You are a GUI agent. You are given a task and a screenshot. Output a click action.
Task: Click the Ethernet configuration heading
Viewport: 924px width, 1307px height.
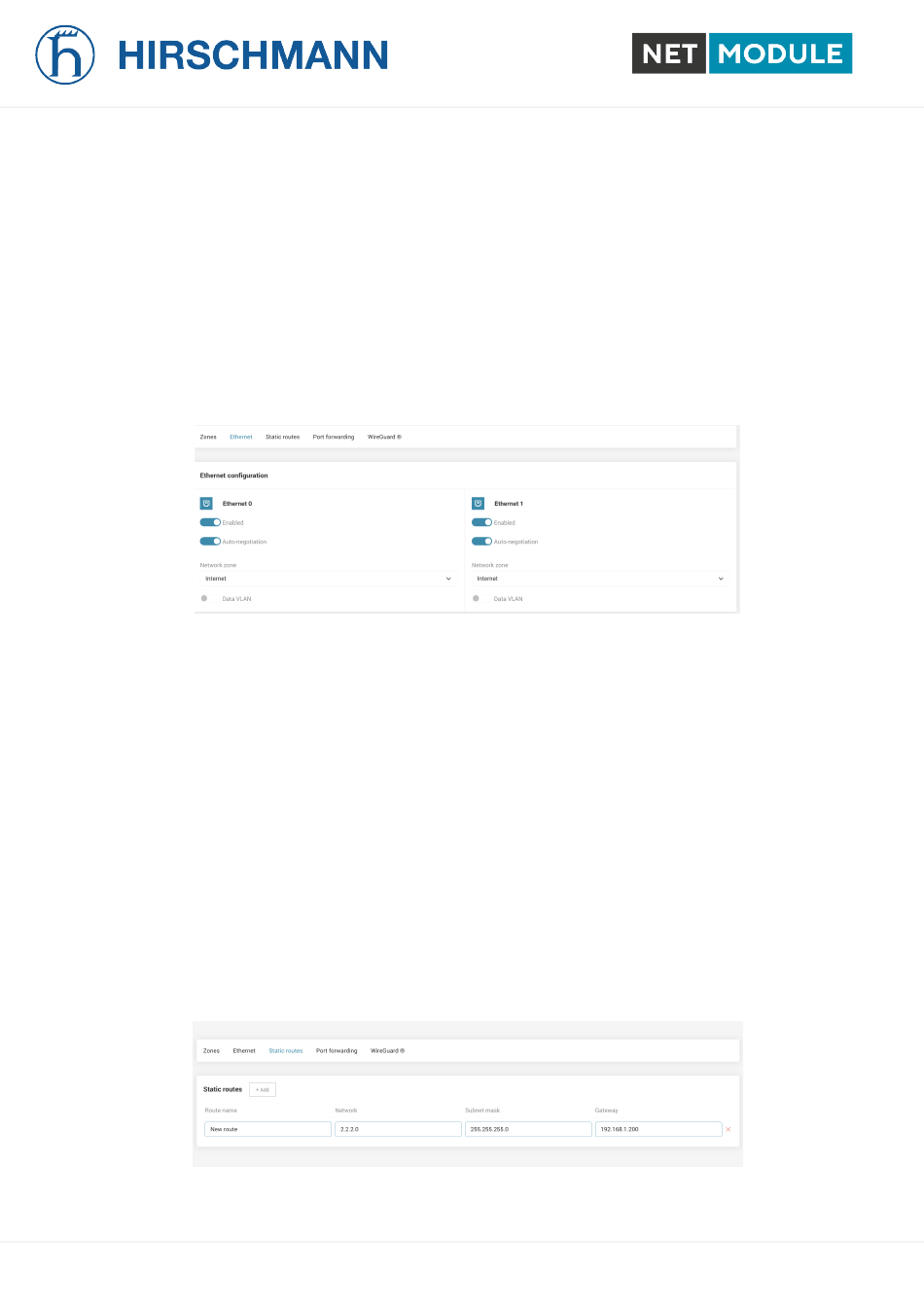(234, 476)
